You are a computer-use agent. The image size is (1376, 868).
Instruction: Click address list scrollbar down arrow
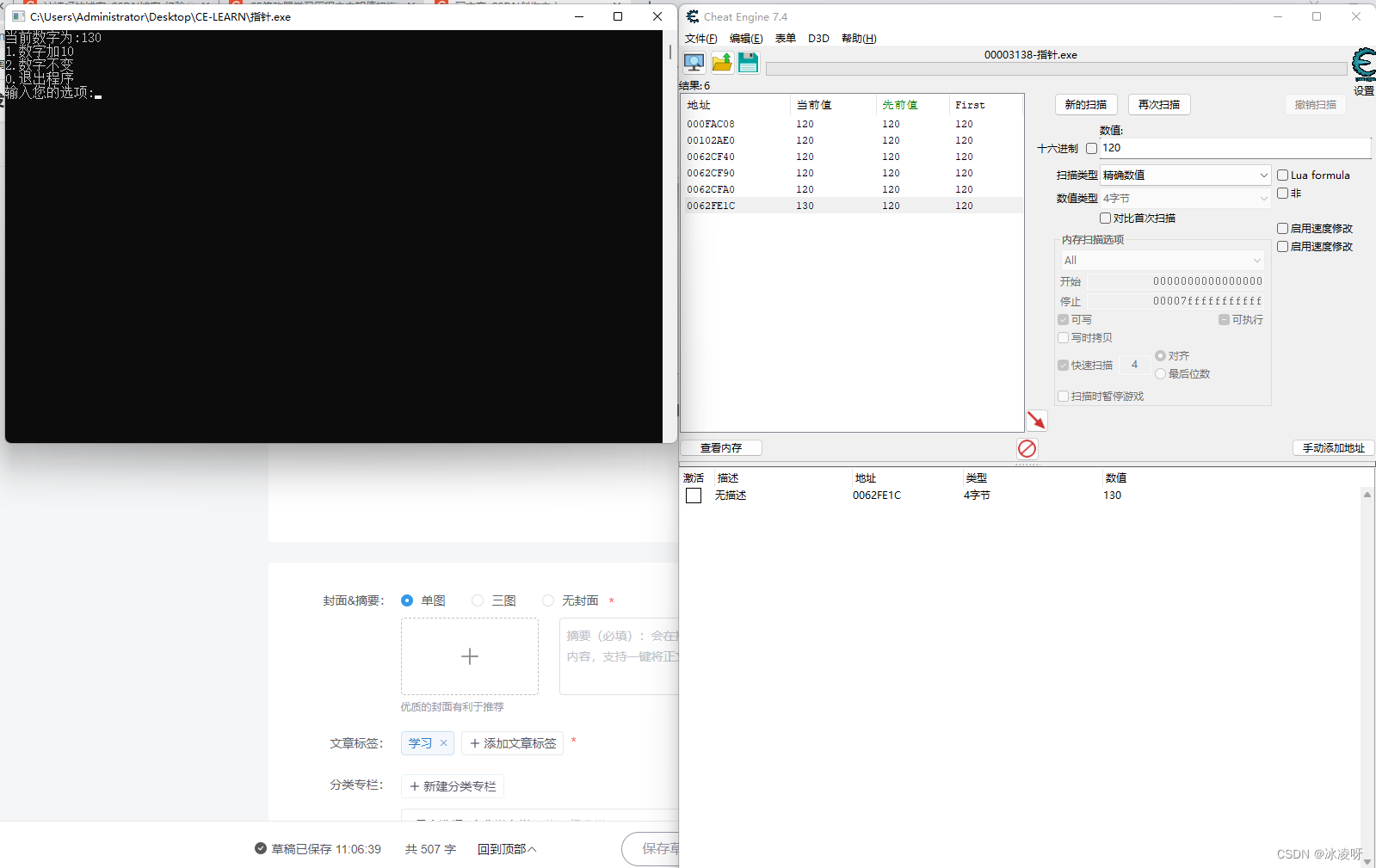(x=1367, y=860)
